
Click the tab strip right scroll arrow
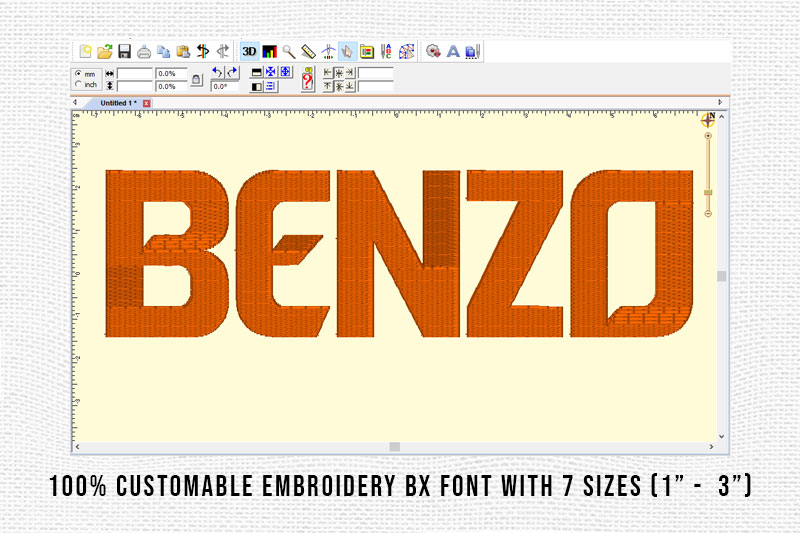click(x=720, y=103)
